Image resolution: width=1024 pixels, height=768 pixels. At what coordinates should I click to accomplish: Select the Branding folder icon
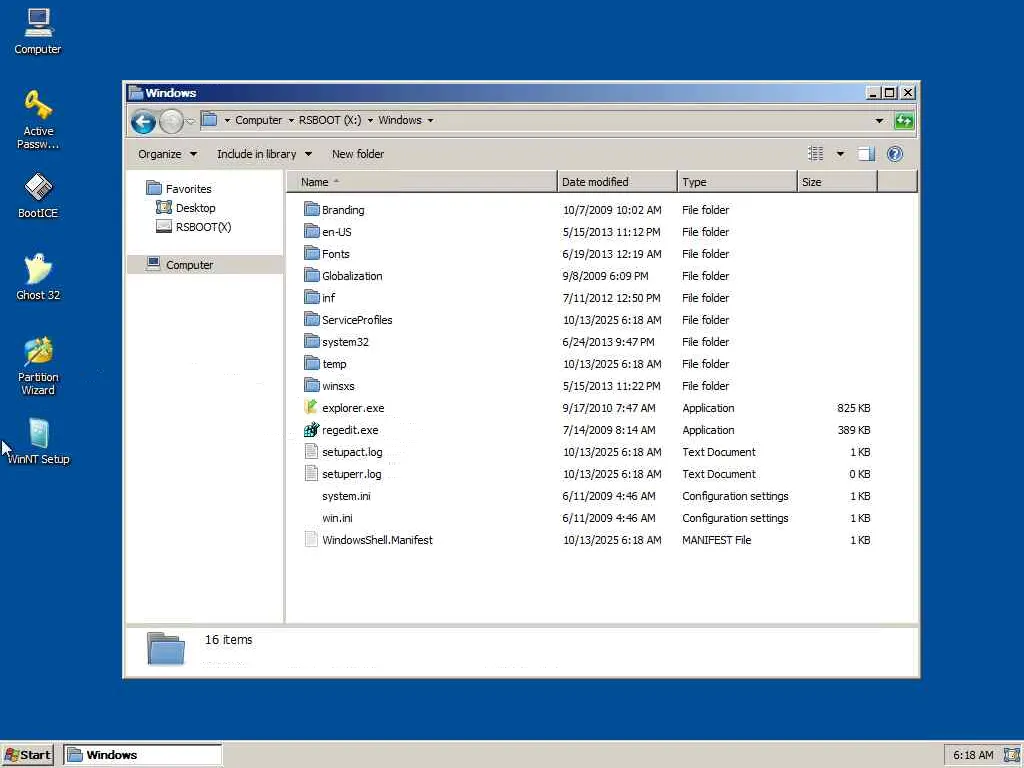(x=312, y=209)
